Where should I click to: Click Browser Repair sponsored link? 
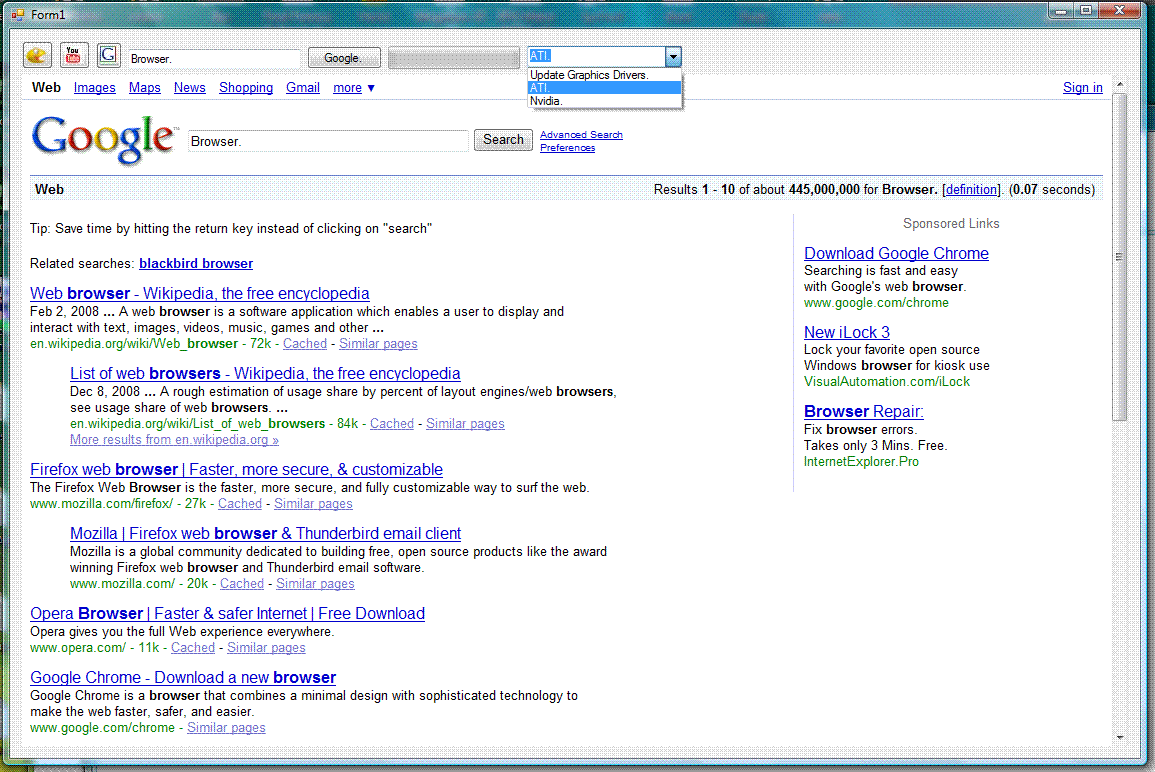863,412
